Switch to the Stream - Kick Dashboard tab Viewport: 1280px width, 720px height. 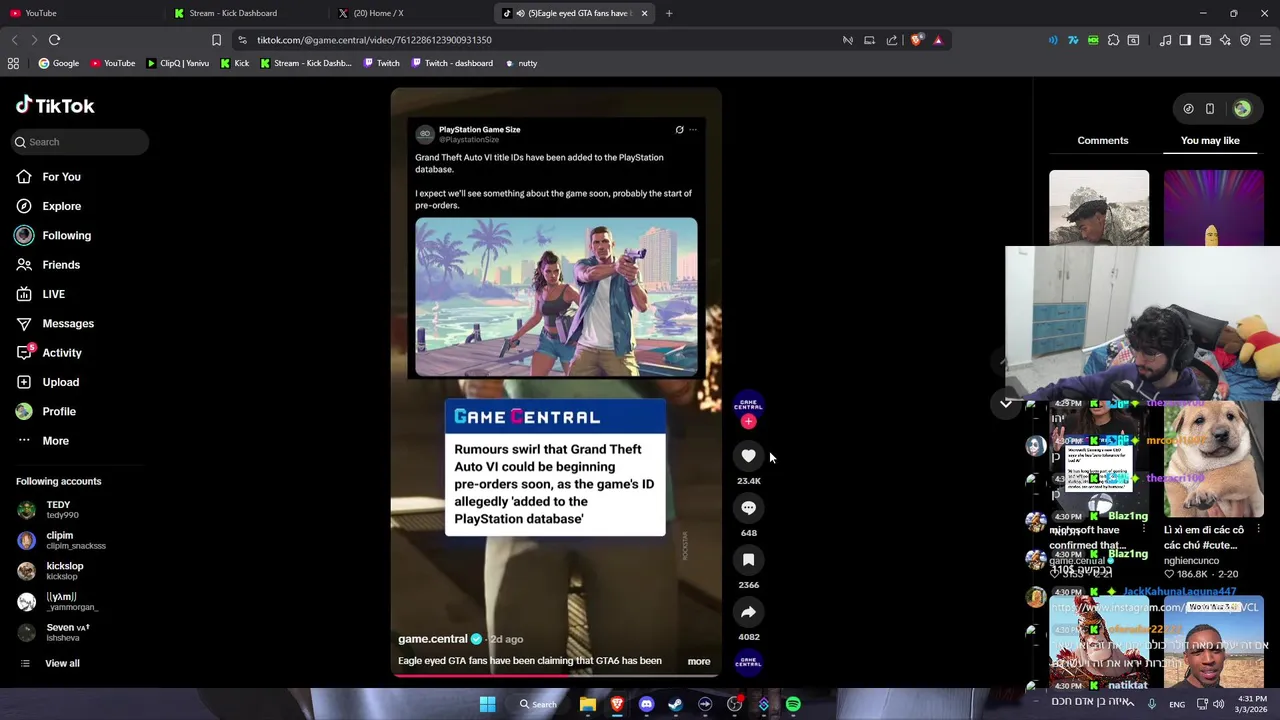(245, 13)
